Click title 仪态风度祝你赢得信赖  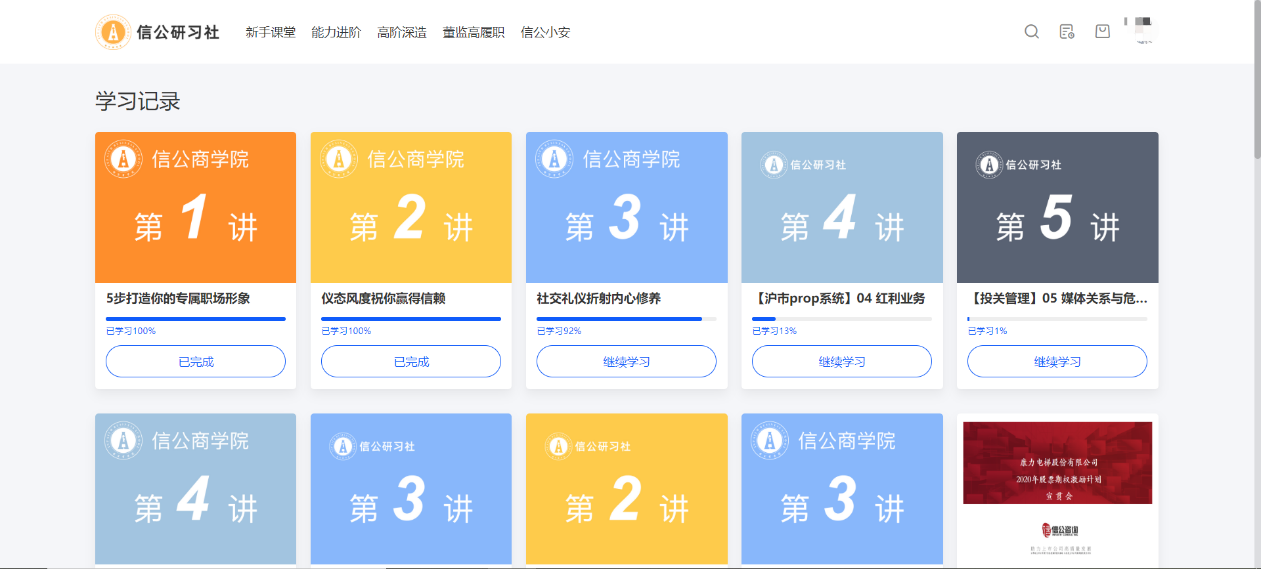[383, 298]
